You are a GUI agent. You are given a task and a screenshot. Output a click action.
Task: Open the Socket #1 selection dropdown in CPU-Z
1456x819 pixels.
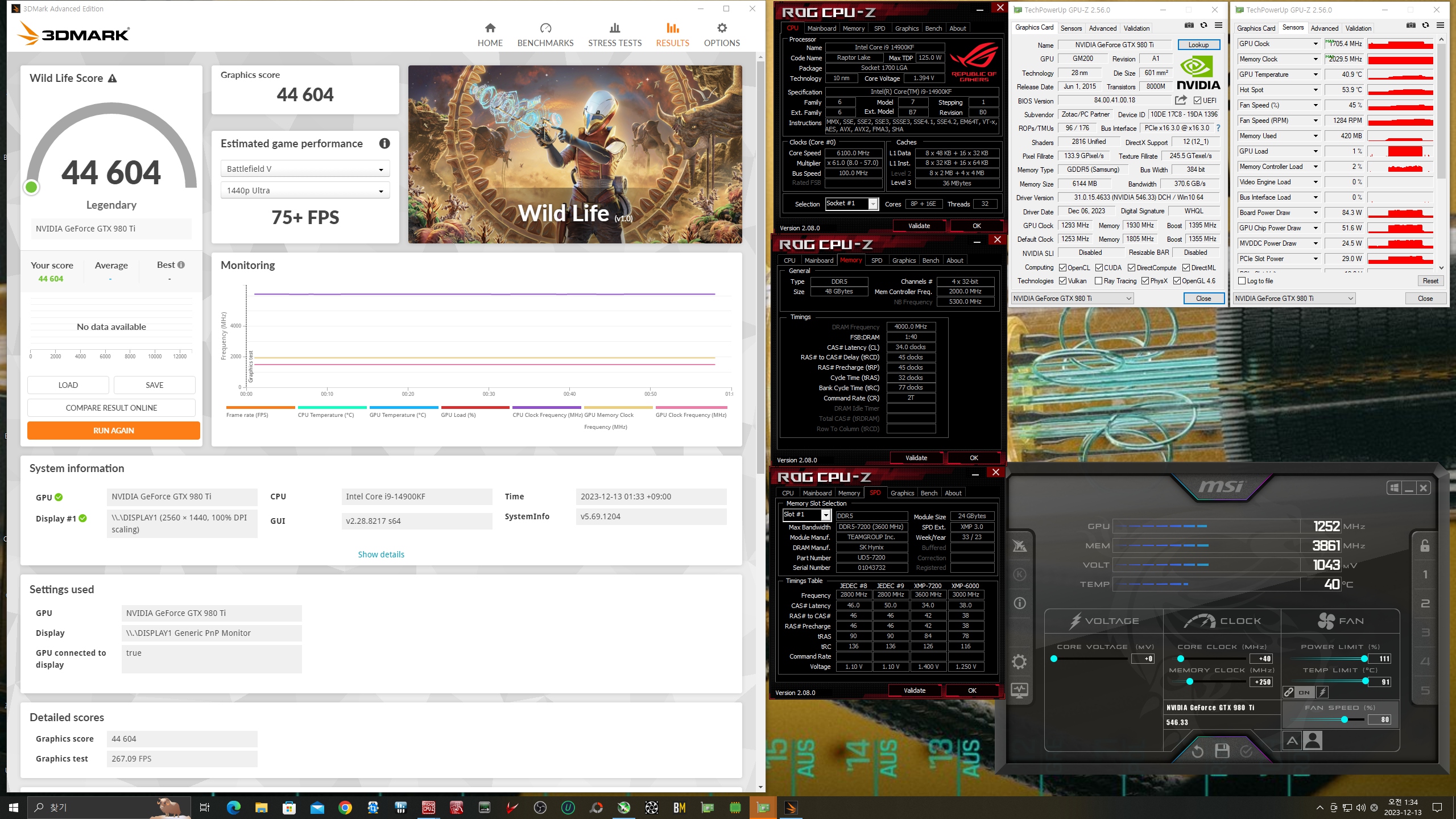(851, 204)
